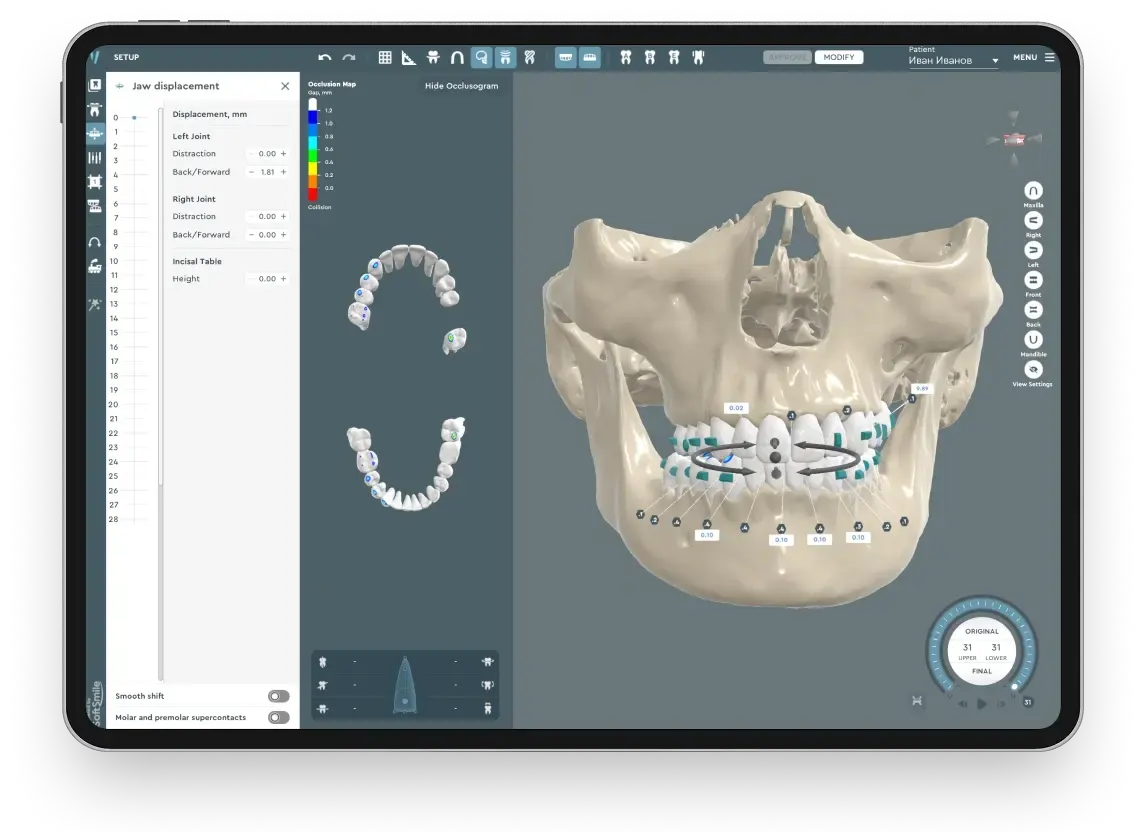The height and width of the screenshot is (832, 1144).
Task: Increase Left Joint Back/Forward value
Action: pos(283,172)
